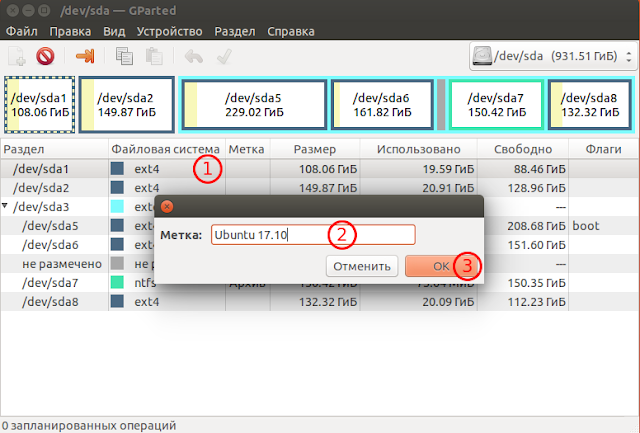Click the boot flag of /dev/sda5

pos(586,226)
